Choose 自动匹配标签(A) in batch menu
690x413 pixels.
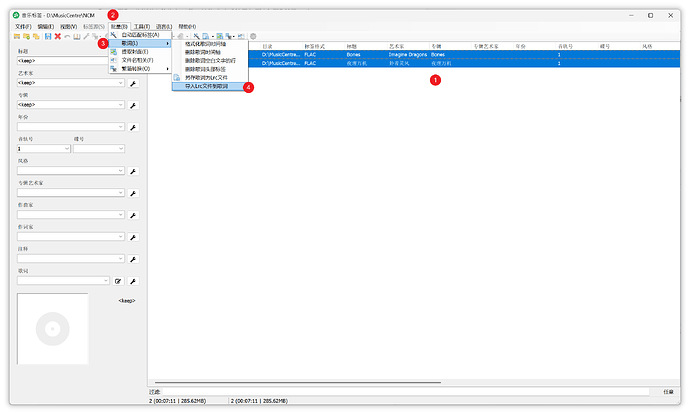pos(140,35)
